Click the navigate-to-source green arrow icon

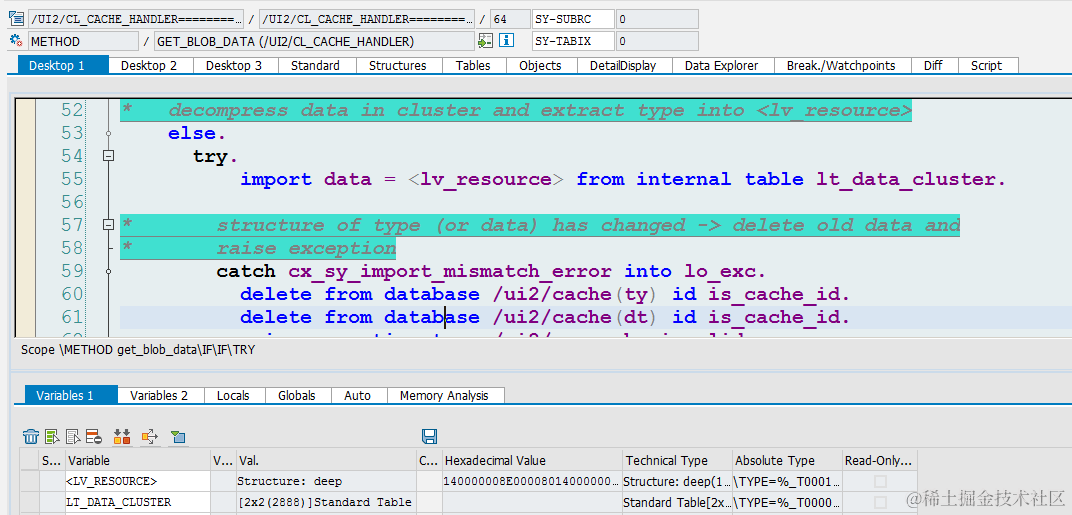[485, 41]
